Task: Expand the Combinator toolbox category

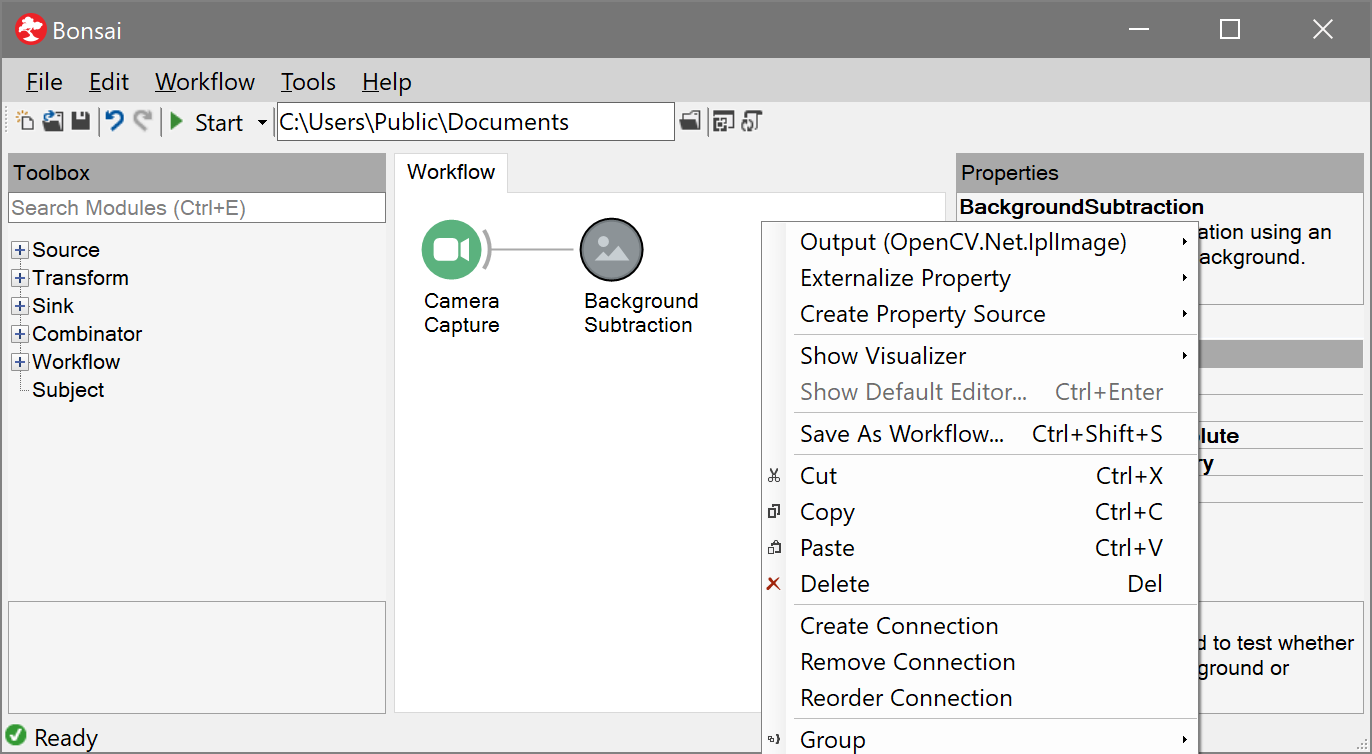Action: tap(20, 334)
